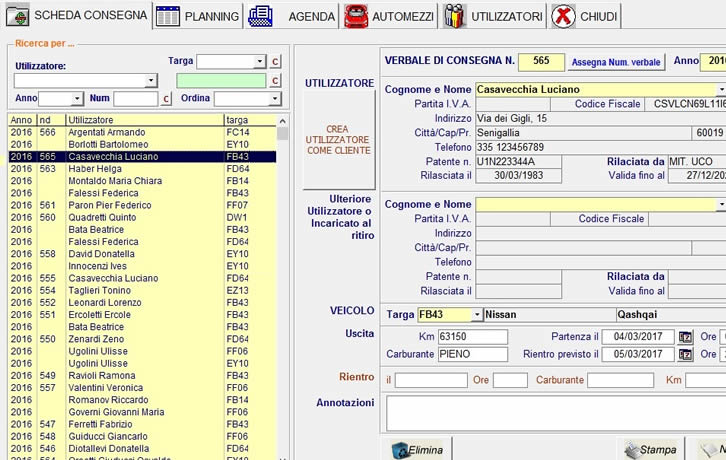Click the red X Chiudi icon
The height and width of the screenshot is (460, 726).
pyautogui.click(x=563, y=16)
